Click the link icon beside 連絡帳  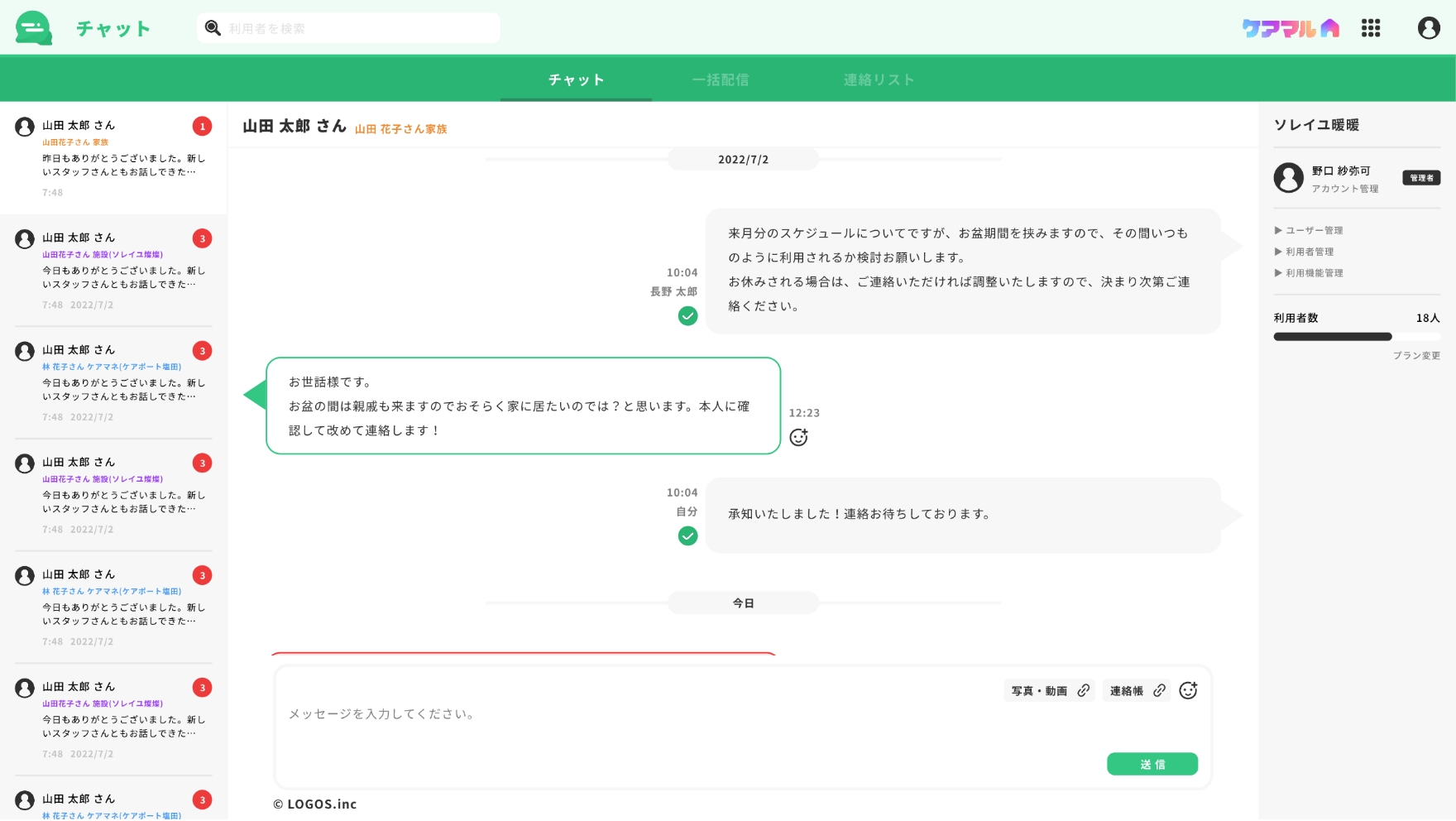1159,690
